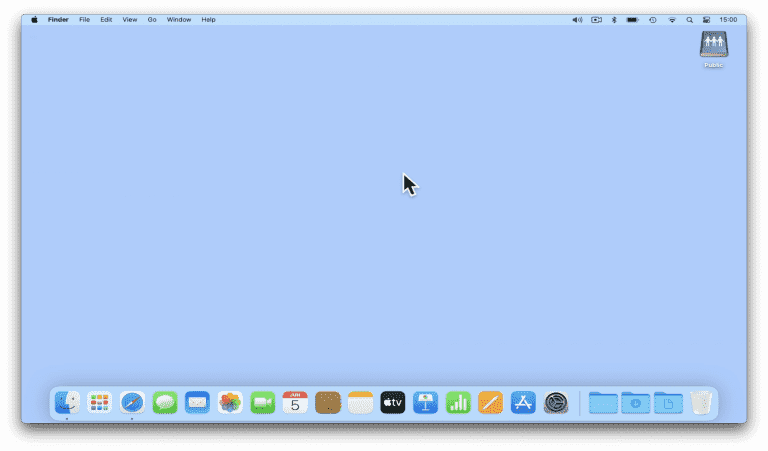
Task: Open the Go menu
Action: (x=152, y=19)
